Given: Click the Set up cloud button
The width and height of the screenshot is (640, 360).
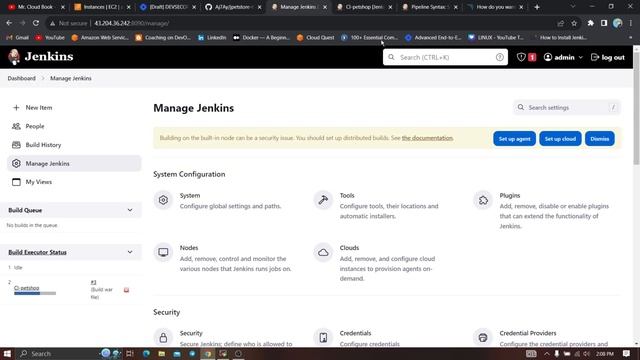Looking at the screenshot, I should click(x=560, y=139).
